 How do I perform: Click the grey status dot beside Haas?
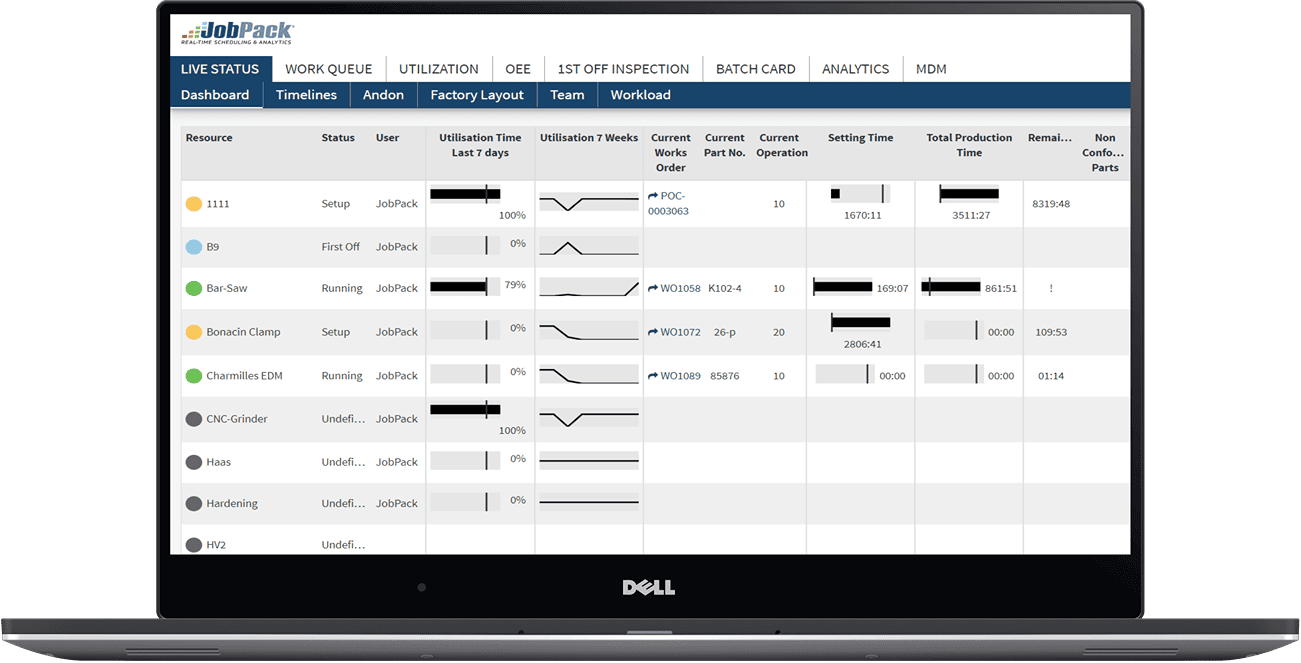point(194,462)
